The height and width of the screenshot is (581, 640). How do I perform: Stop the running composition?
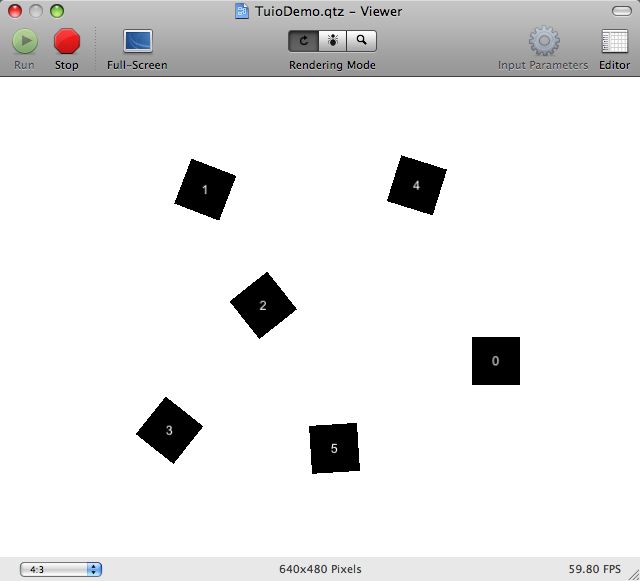pos(67,42)
